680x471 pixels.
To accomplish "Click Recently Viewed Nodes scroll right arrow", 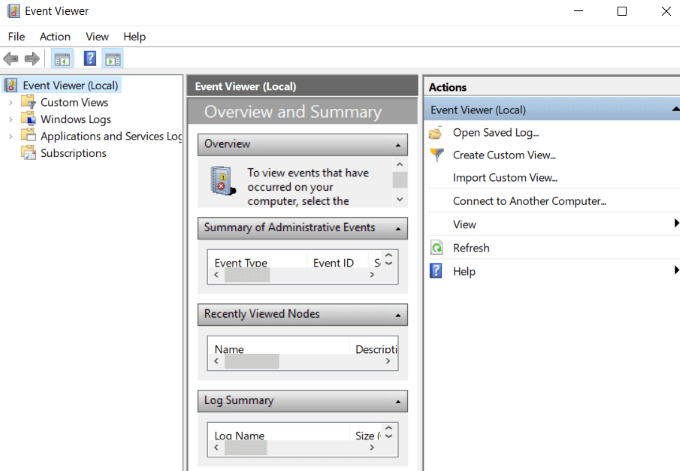I will [388, 361].
